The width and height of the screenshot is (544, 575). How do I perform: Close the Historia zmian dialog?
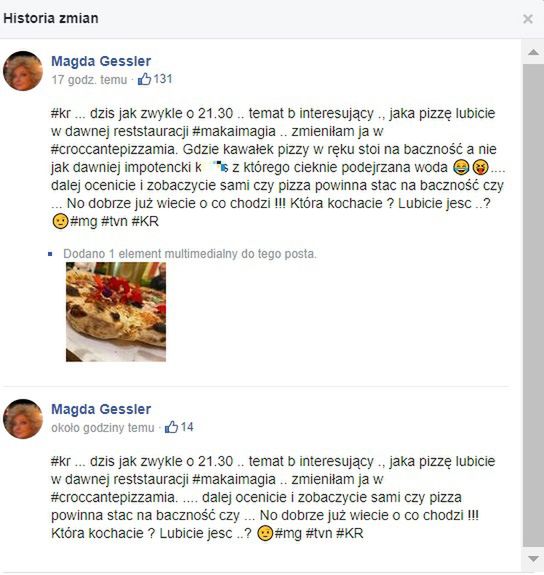coord(527,19)
